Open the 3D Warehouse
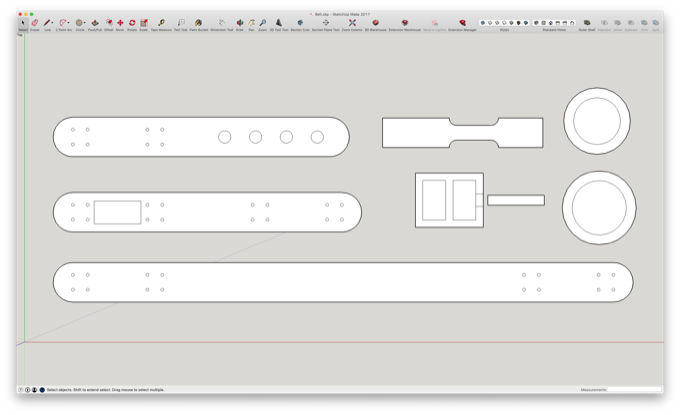680x415 pixels. pos(376,25)
